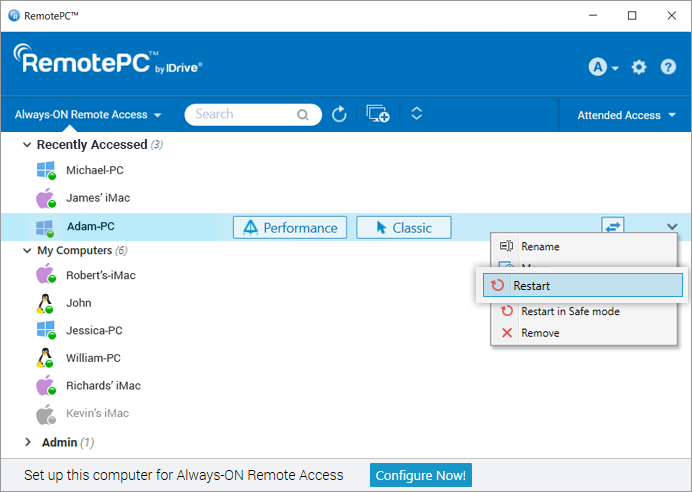
Task: Open Attended Access dropdown
Action: (627, 115)
